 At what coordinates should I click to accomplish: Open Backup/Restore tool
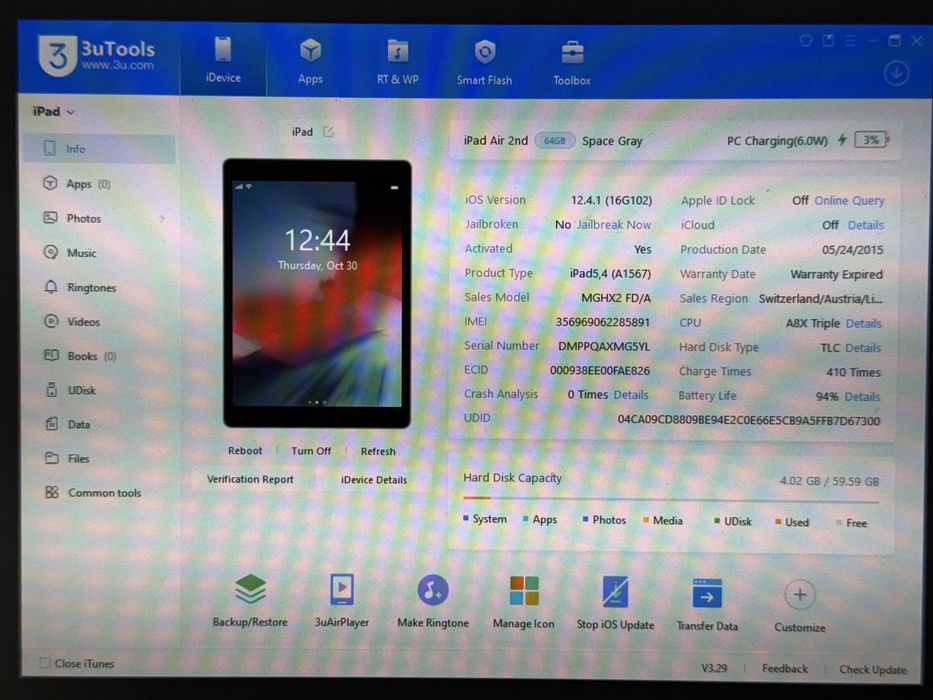(x=250, y=600)
